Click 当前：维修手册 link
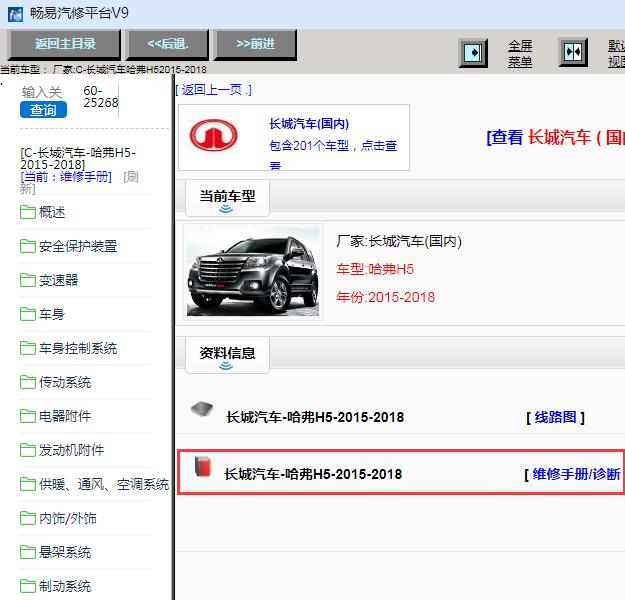Image resolution: width=625 pixels, height=600 pixels. pyautogui.click(x=66, y=177)
